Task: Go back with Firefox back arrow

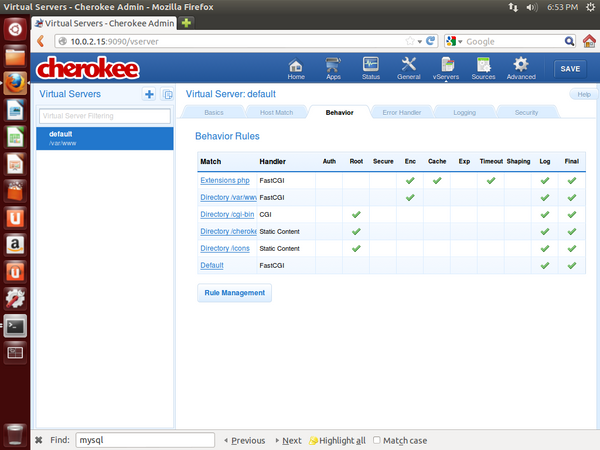Action: (41, 41)
